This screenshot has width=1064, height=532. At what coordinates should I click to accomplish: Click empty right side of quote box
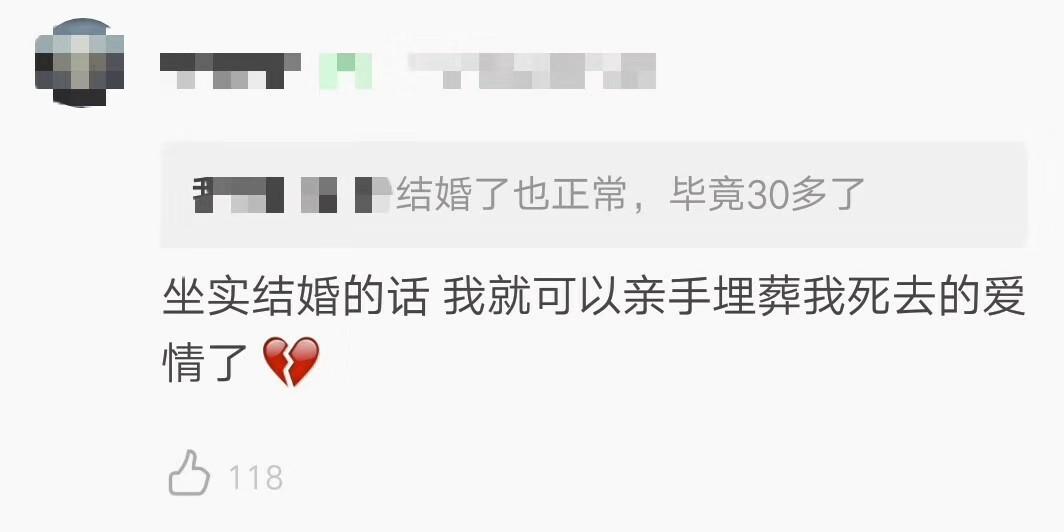coord(947,195)
